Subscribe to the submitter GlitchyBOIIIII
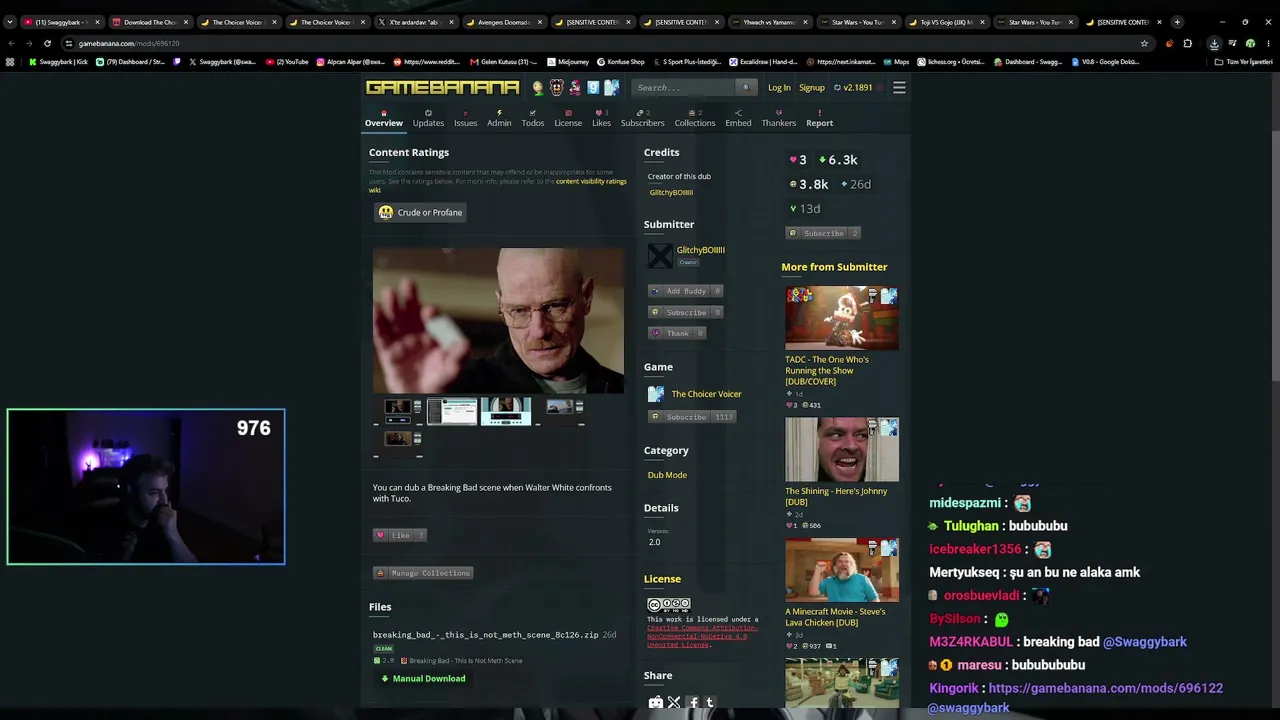1280x720 pixels. (x=686, y=312)
